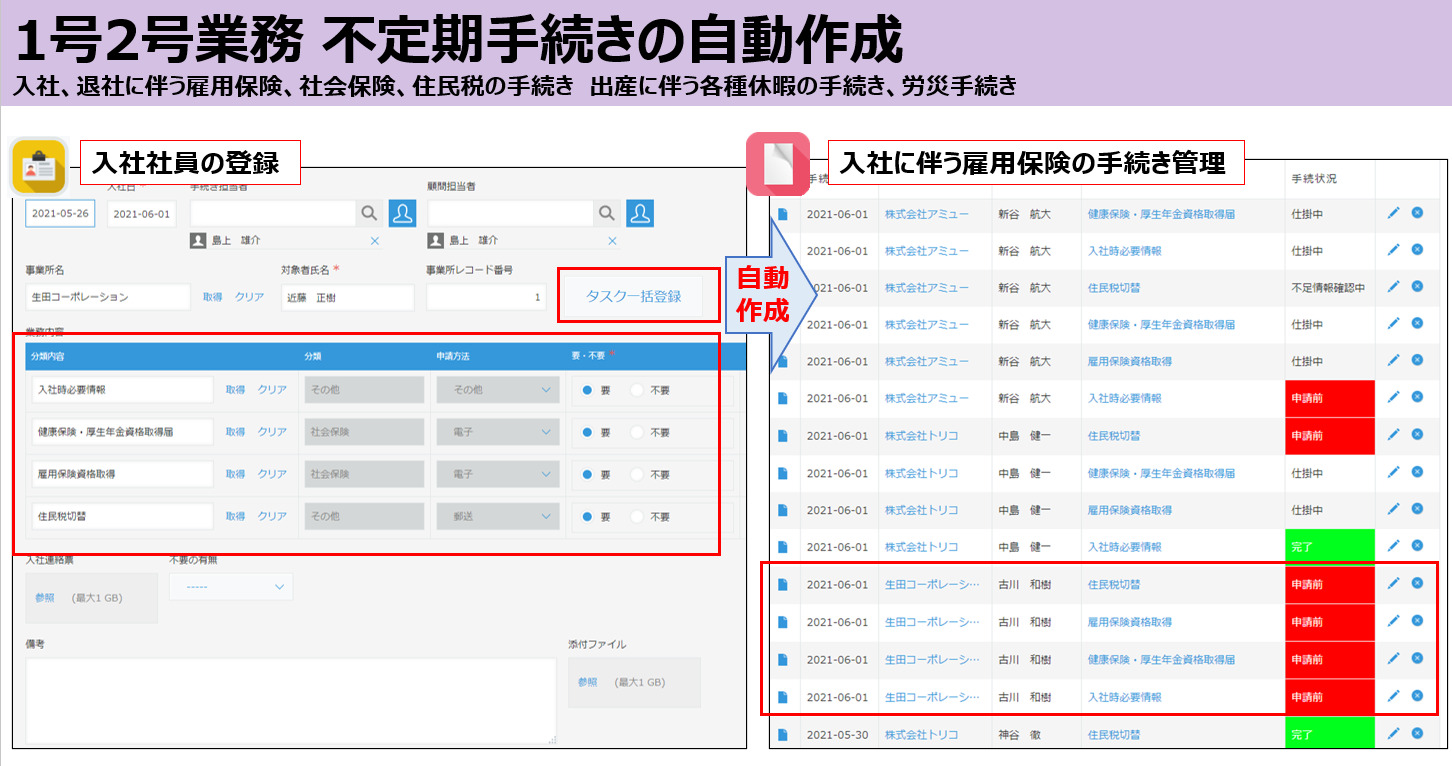Open the 不要の有無 dropdown

click(231, 587)
